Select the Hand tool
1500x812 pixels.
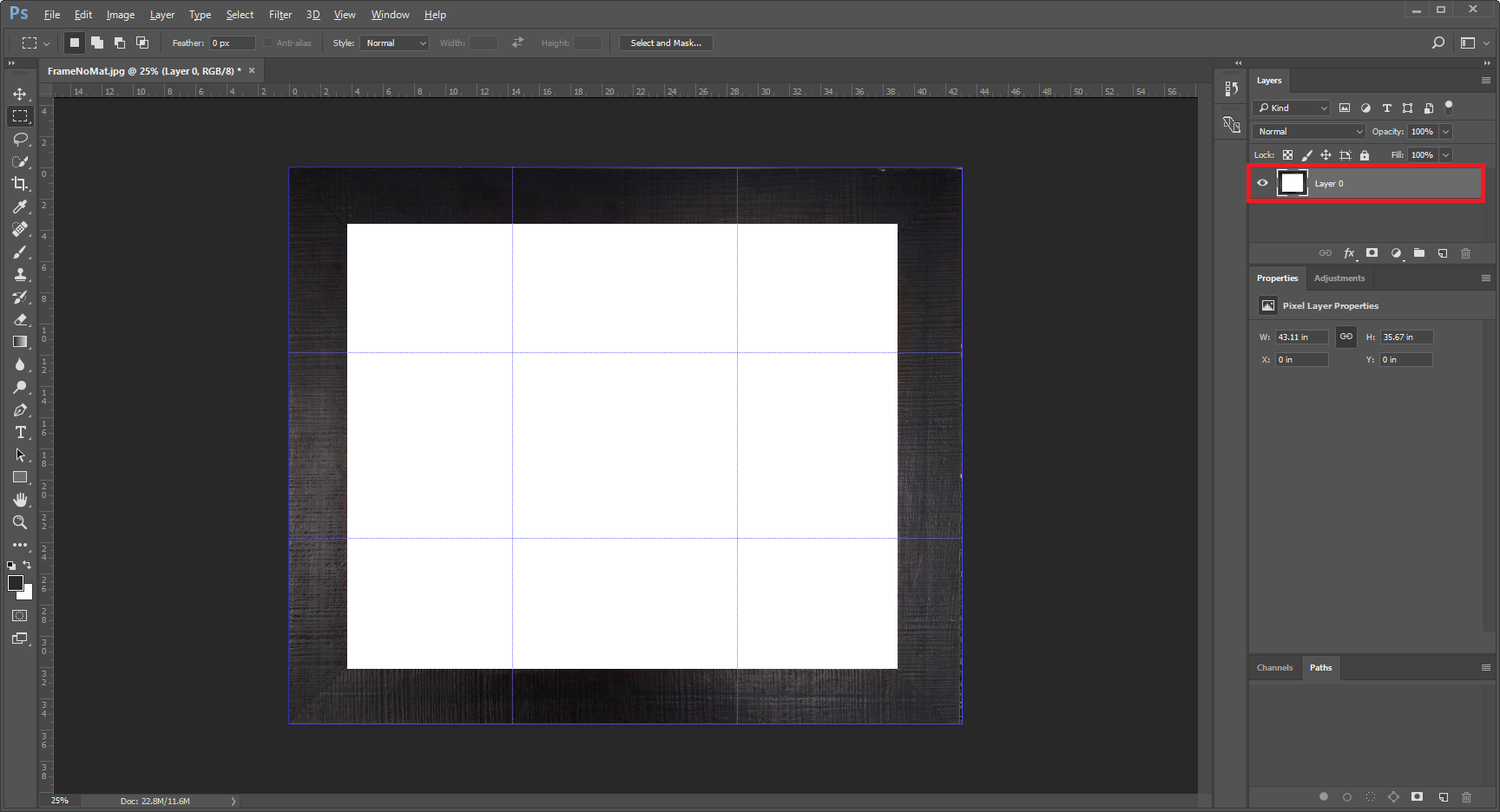[20, 500]
